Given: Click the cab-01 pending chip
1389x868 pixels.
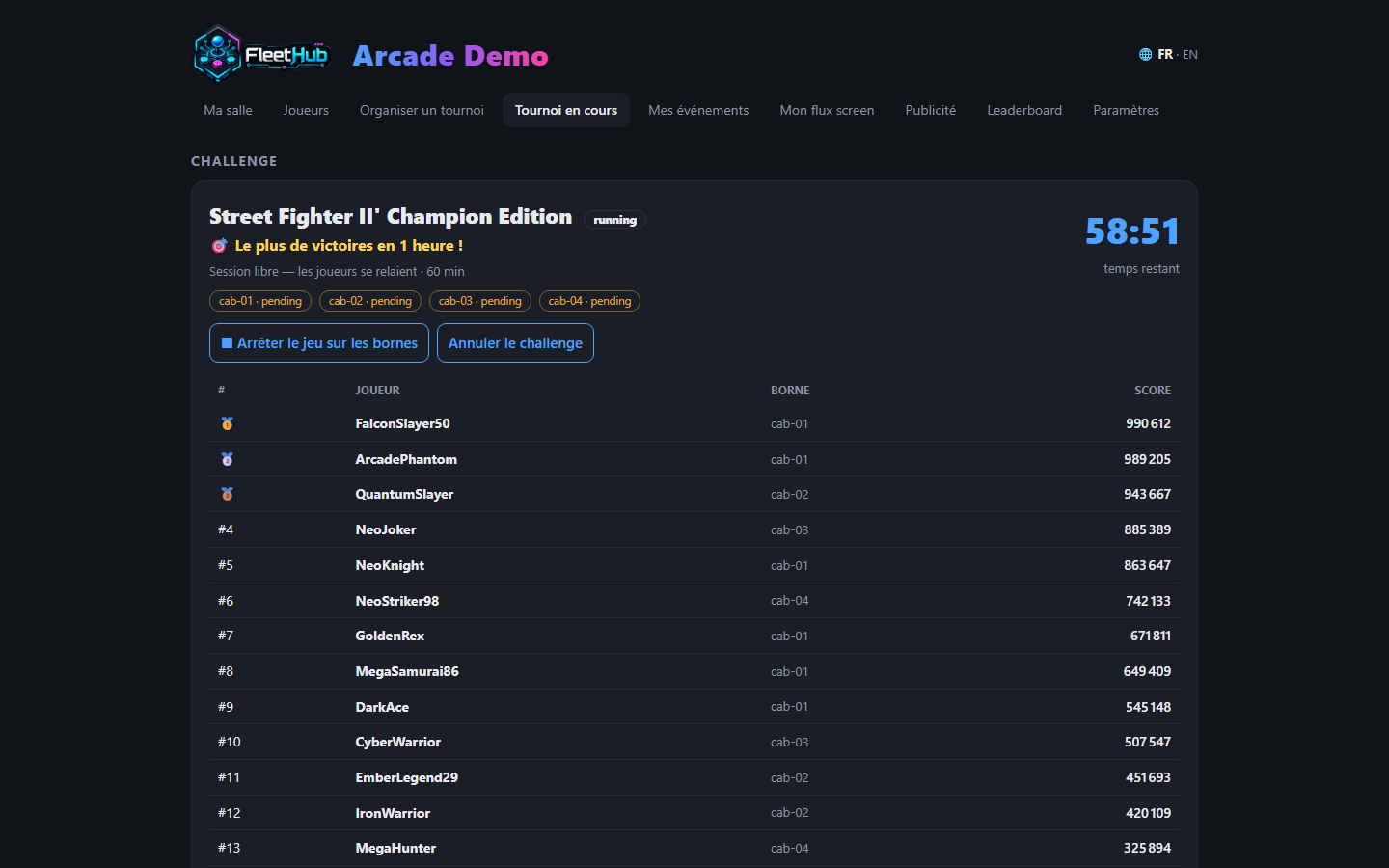Looking at the screenshot, I should coord(260,301).
